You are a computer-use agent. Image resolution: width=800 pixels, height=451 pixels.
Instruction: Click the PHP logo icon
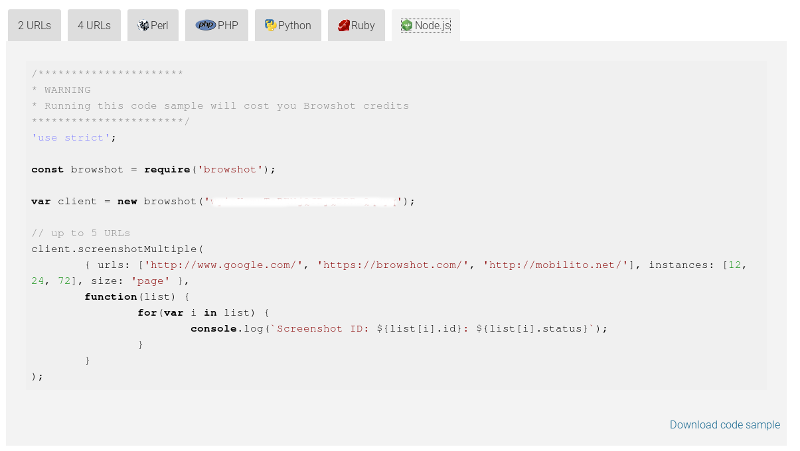(x=206, y=25)
